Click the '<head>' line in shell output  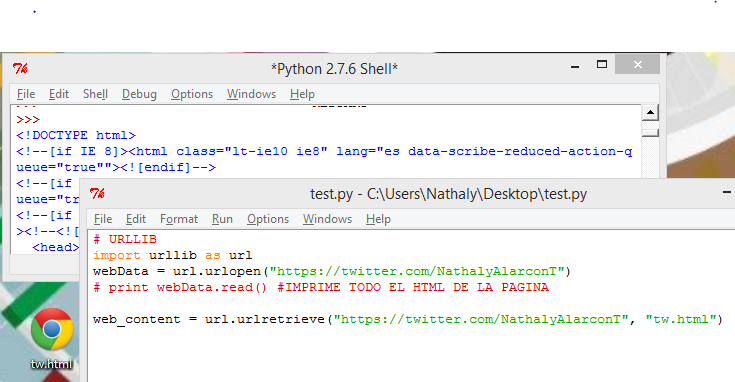coord(55,247)
